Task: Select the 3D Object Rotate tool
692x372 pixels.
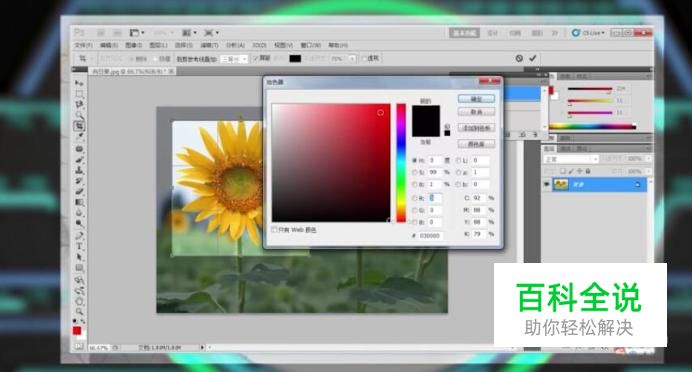Action: pos(79,280)
